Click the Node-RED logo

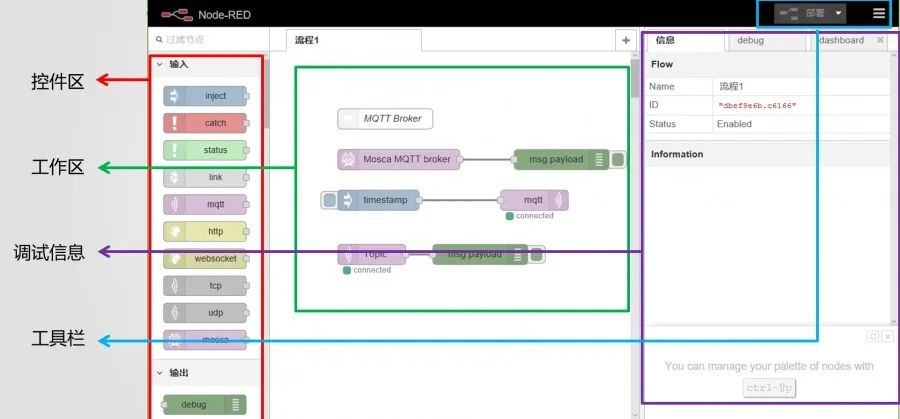tap(177, 14)
